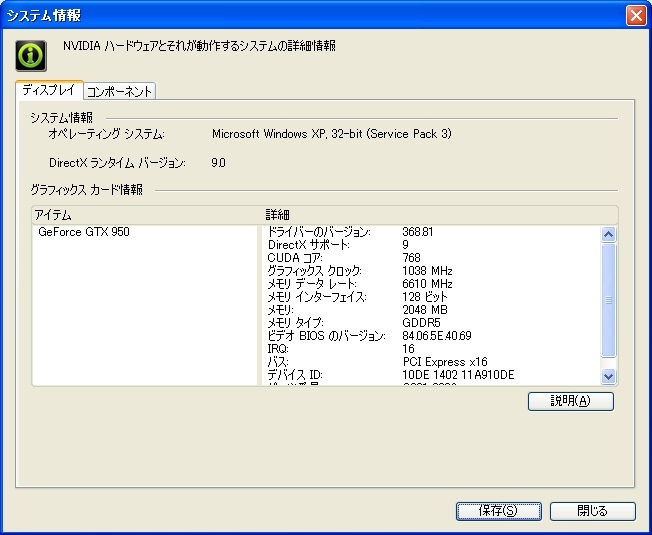Select the GeForce GTX 950 item
This screenshot has width=652, height=535.
[84, 232]
